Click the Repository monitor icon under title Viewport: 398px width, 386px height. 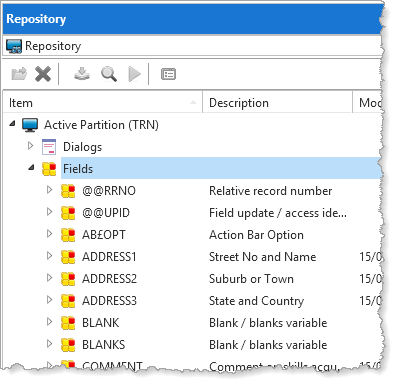point(14,46)
